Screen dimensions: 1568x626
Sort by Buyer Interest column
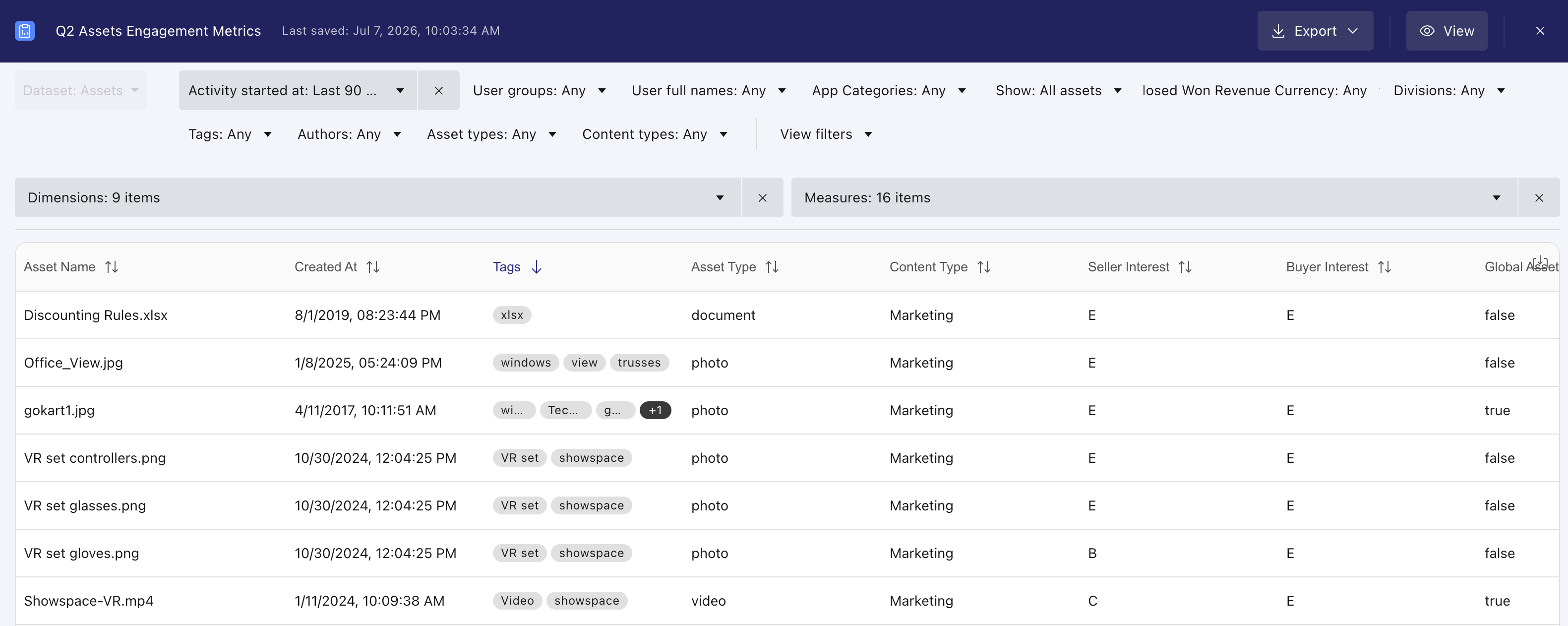coord(1384,267)
